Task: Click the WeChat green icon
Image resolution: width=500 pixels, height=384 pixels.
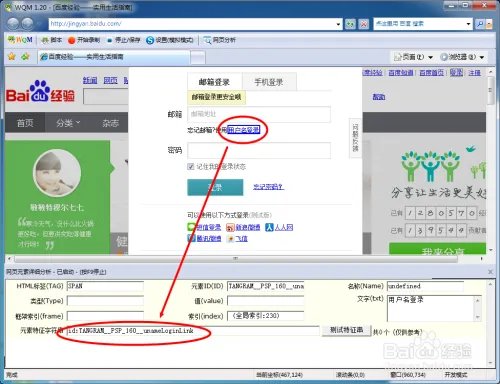Action: (x=191, y=227)
